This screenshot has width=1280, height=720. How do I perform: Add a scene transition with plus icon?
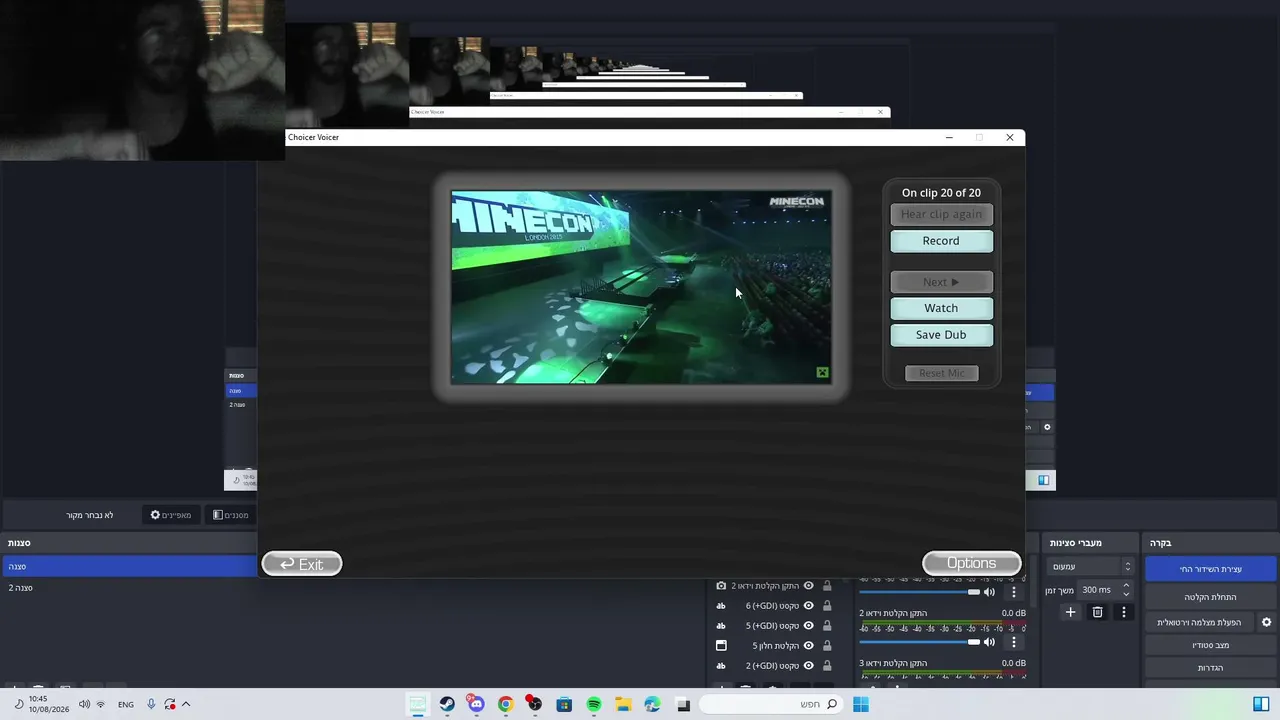[1070, 612]
